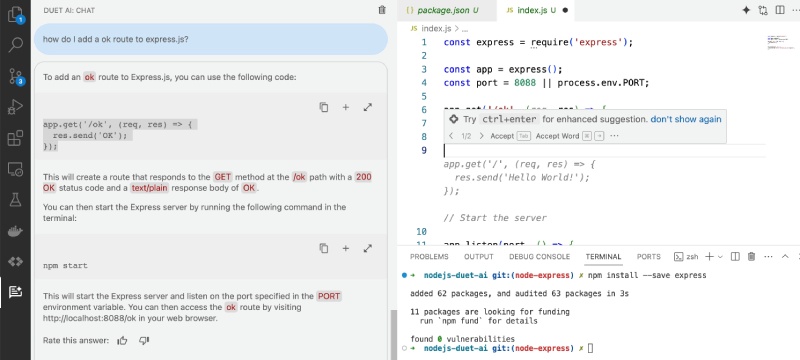Open inline suggestion more actions ellipsis

[614, 136]
